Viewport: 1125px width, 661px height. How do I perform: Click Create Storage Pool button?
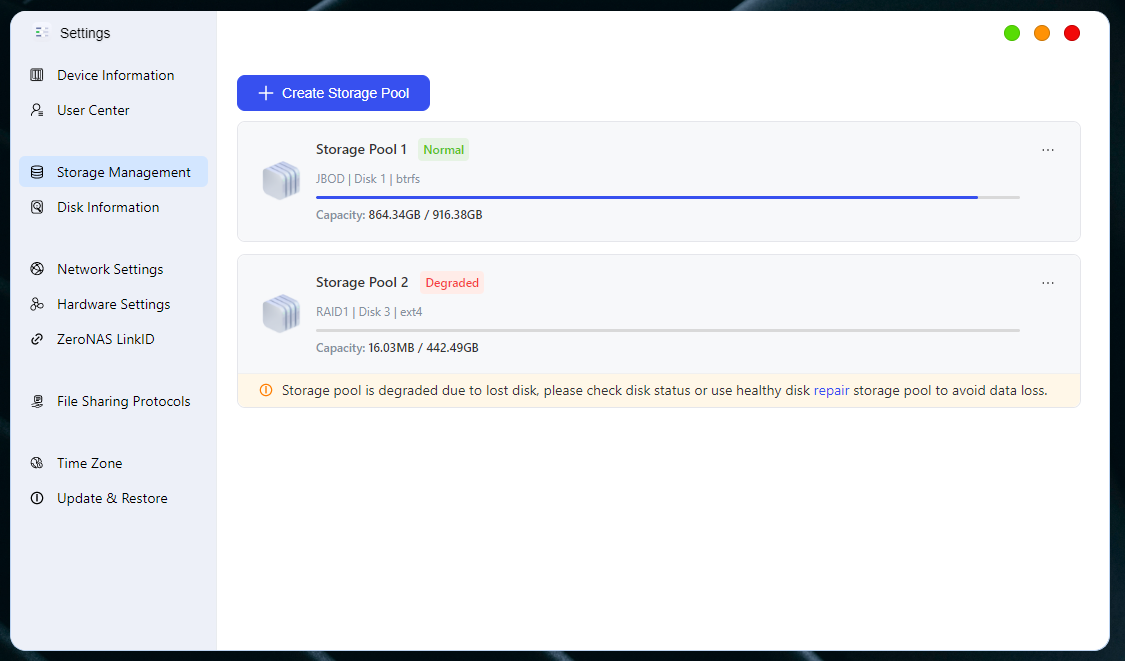[334, 93]
